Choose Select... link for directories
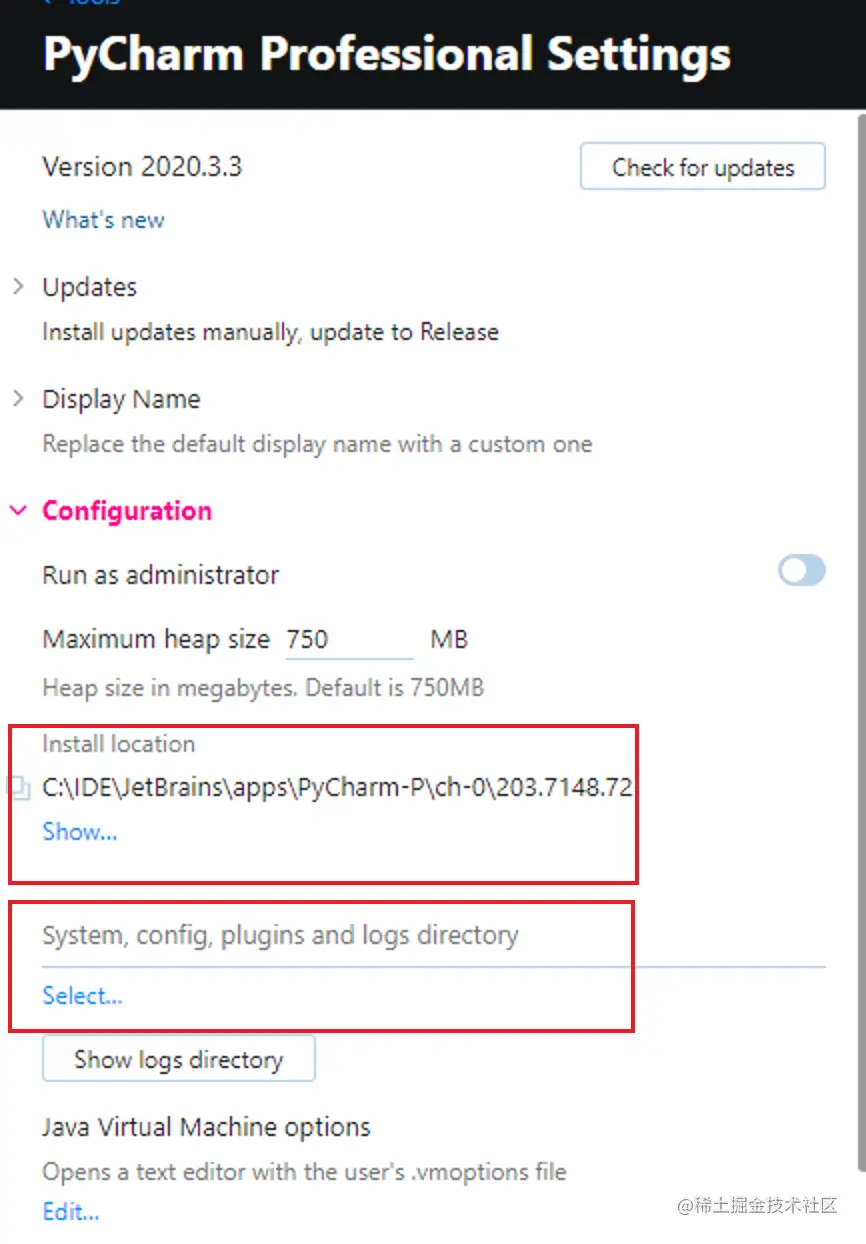This screenshot has width=866, height=1244. [x=82, y=996]
